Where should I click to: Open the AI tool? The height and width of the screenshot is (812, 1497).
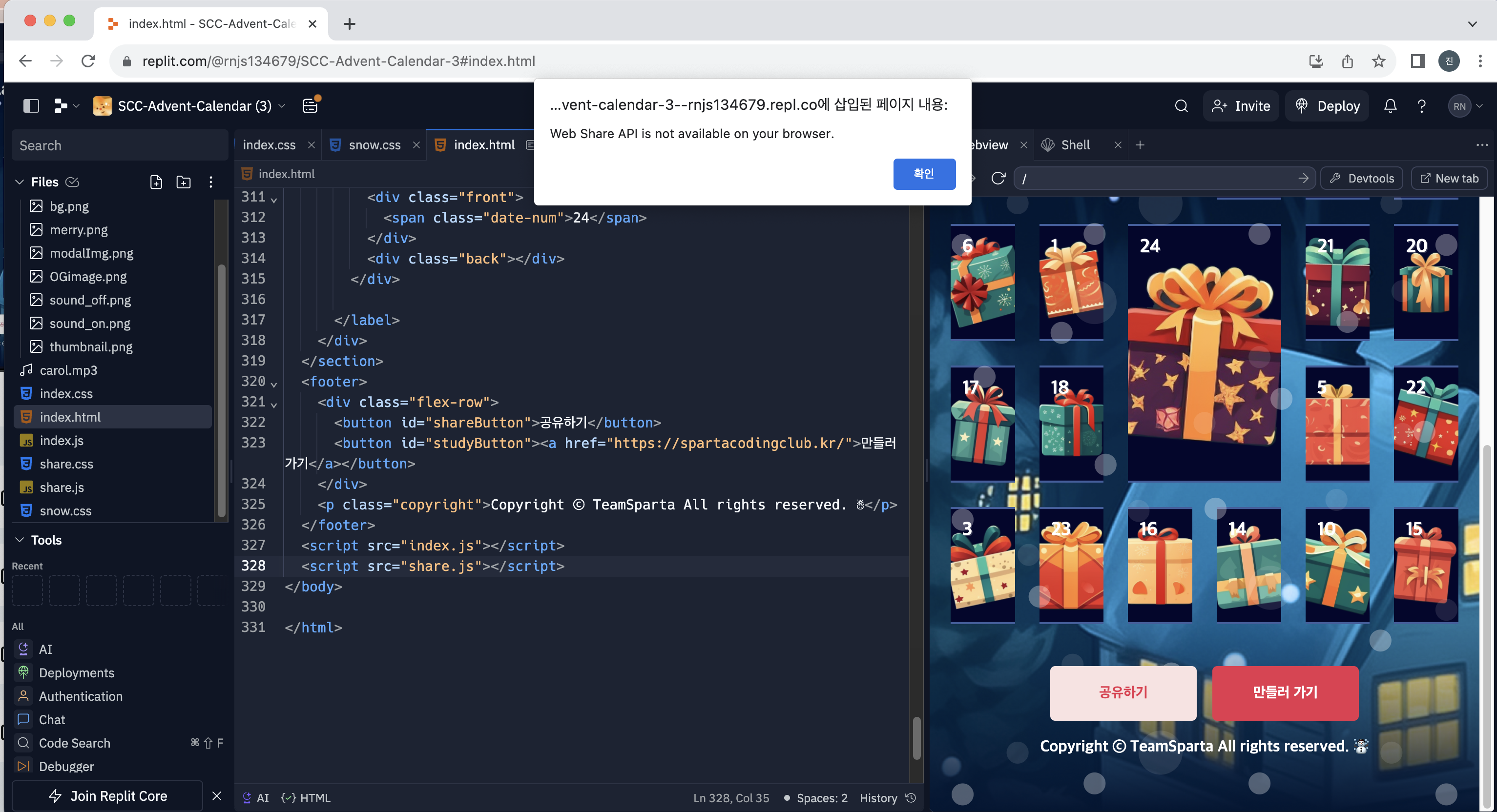tap(119, 649)
